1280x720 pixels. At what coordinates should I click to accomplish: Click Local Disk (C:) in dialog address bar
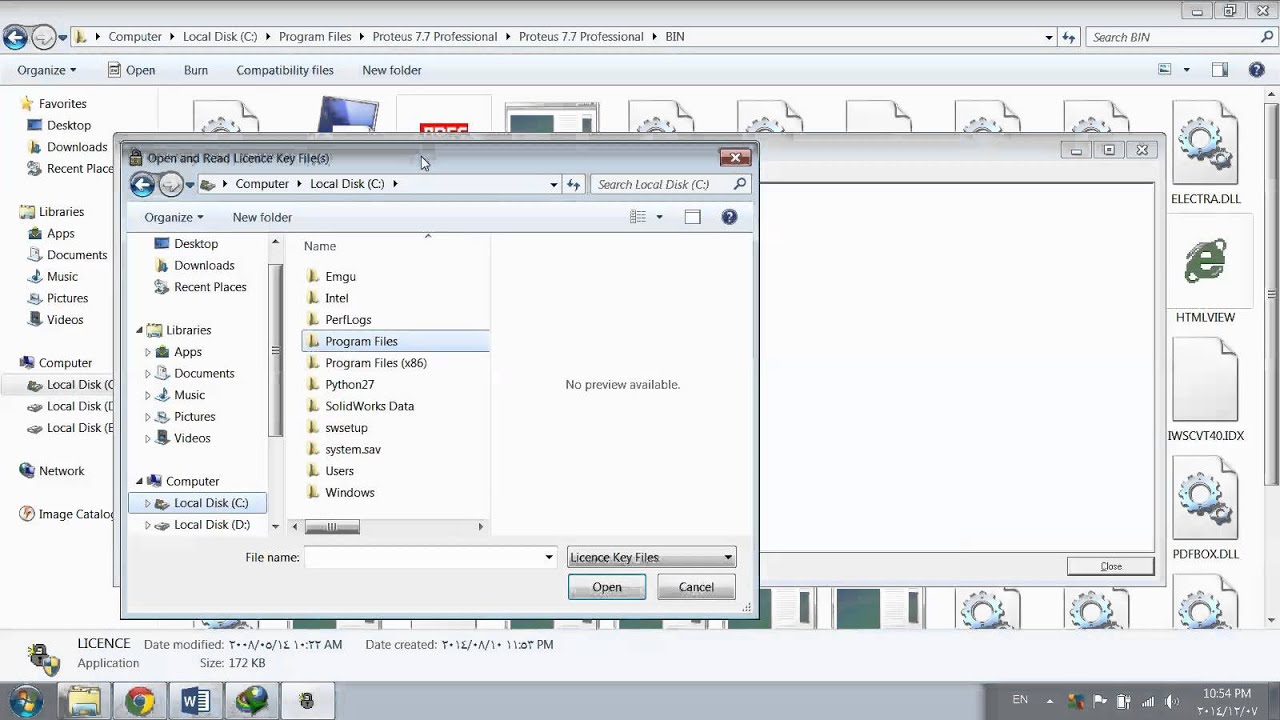(x=347, y=184)
